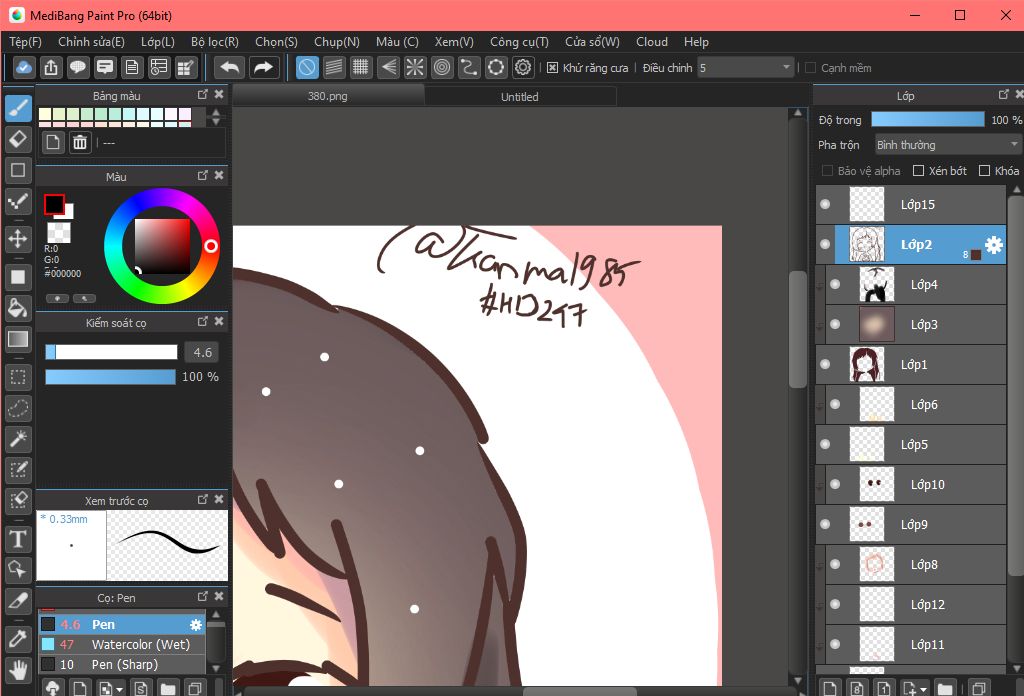Open Pha trộn blend mode dropdown
Screen dimensions: 1024x696
point(947,144)
